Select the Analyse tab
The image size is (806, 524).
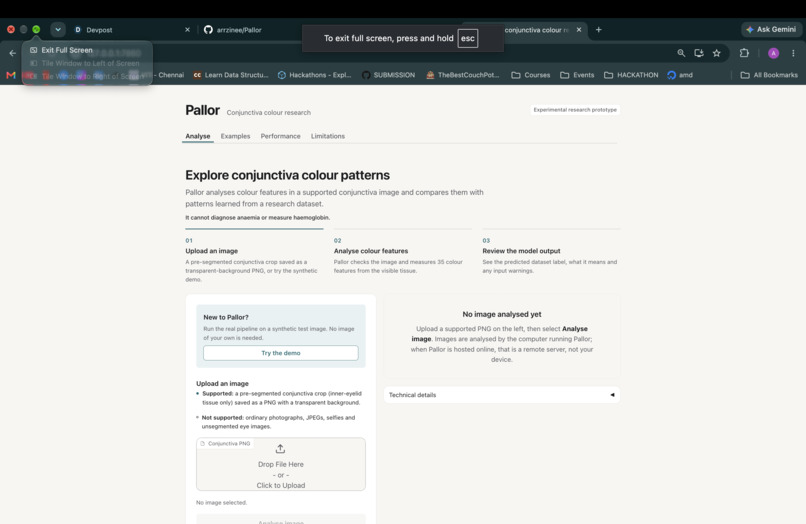(198, 136)
